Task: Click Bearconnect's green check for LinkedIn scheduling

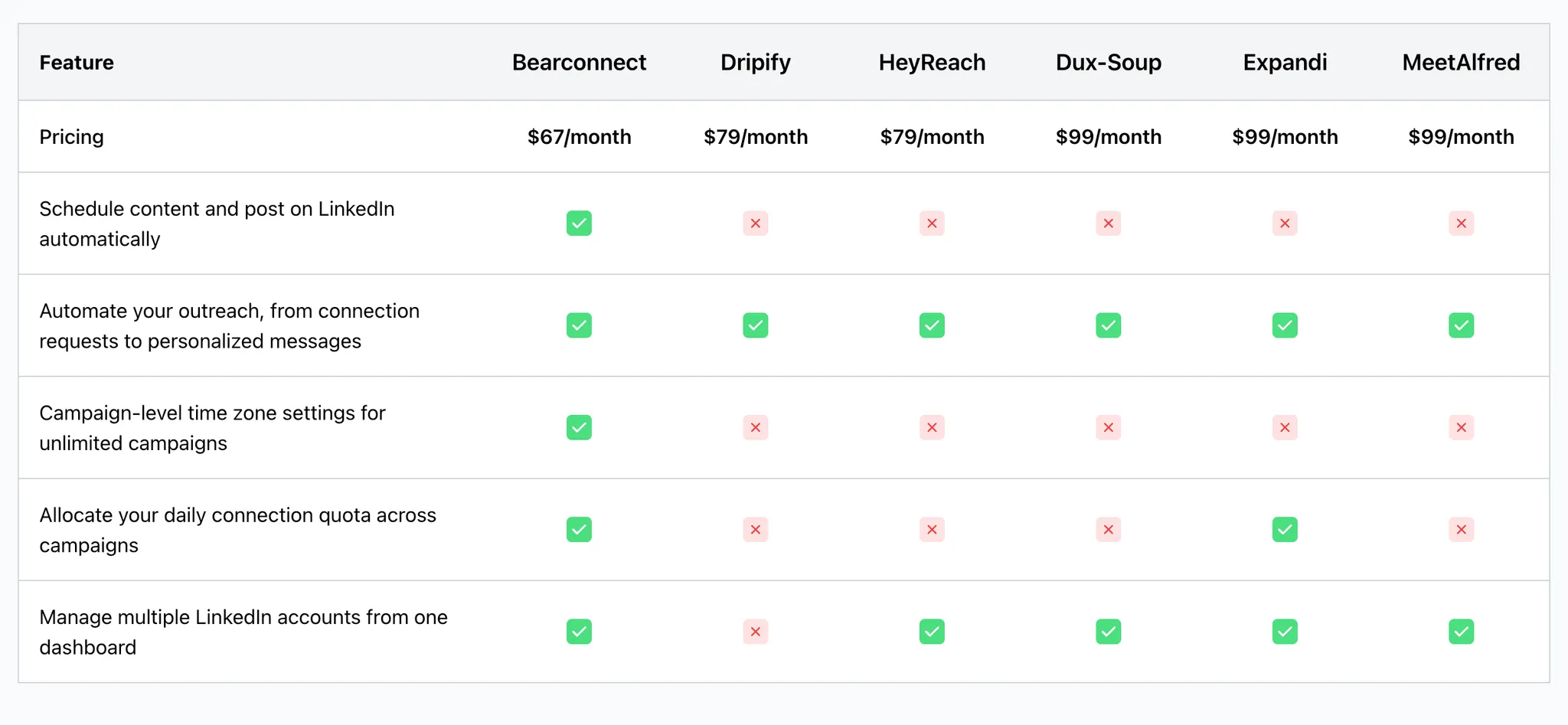Action: pyautogui.click(x=579, y=224)
